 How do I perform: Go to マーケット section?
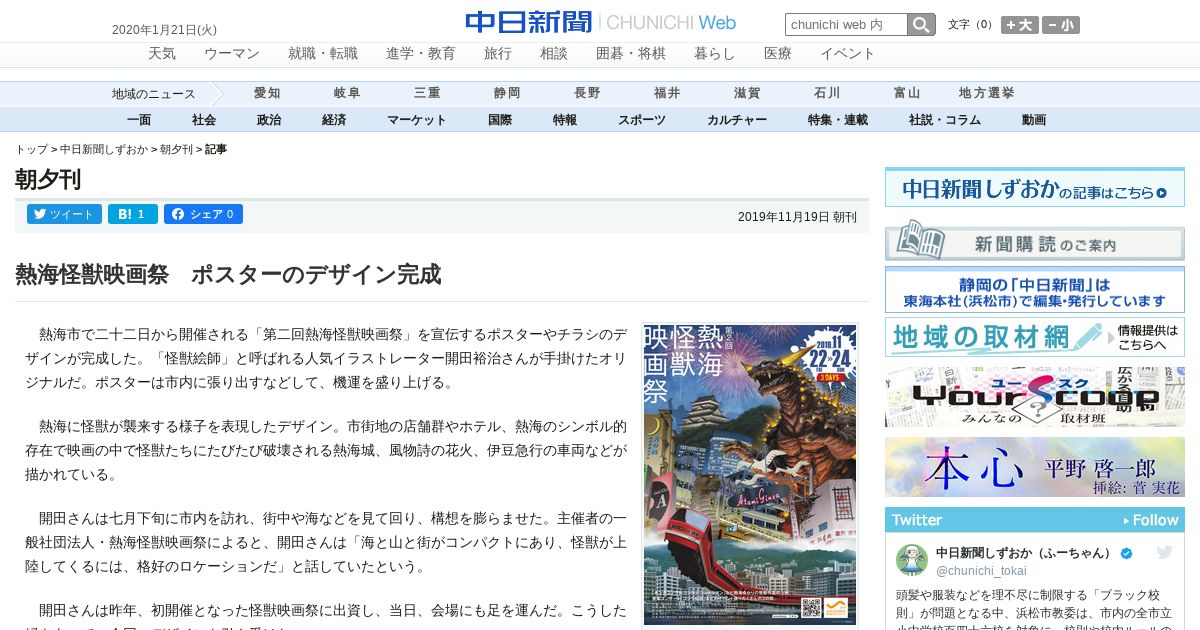(x=417, y=120)
